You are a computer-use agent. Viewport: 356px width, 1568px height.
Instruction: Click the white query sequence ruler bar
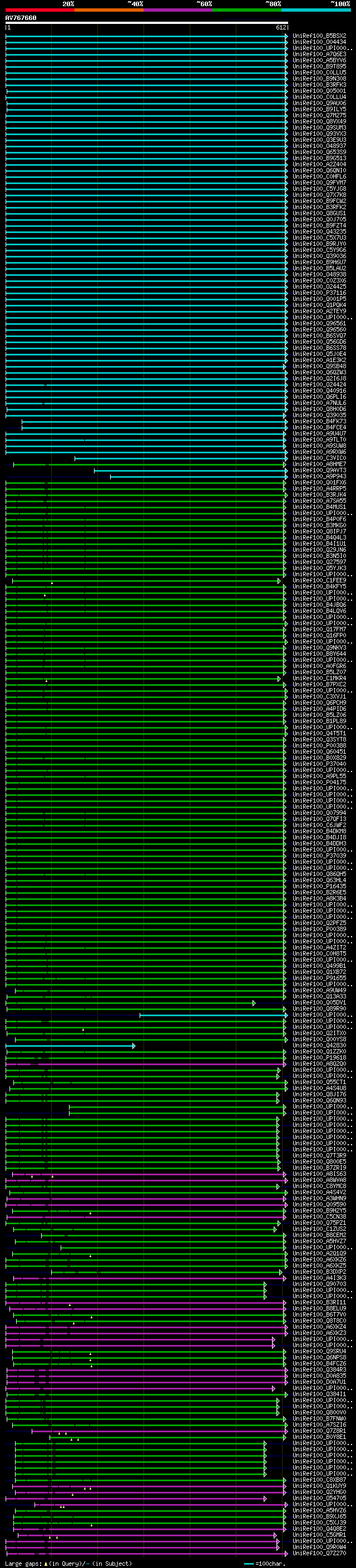[x=147, y=22]
